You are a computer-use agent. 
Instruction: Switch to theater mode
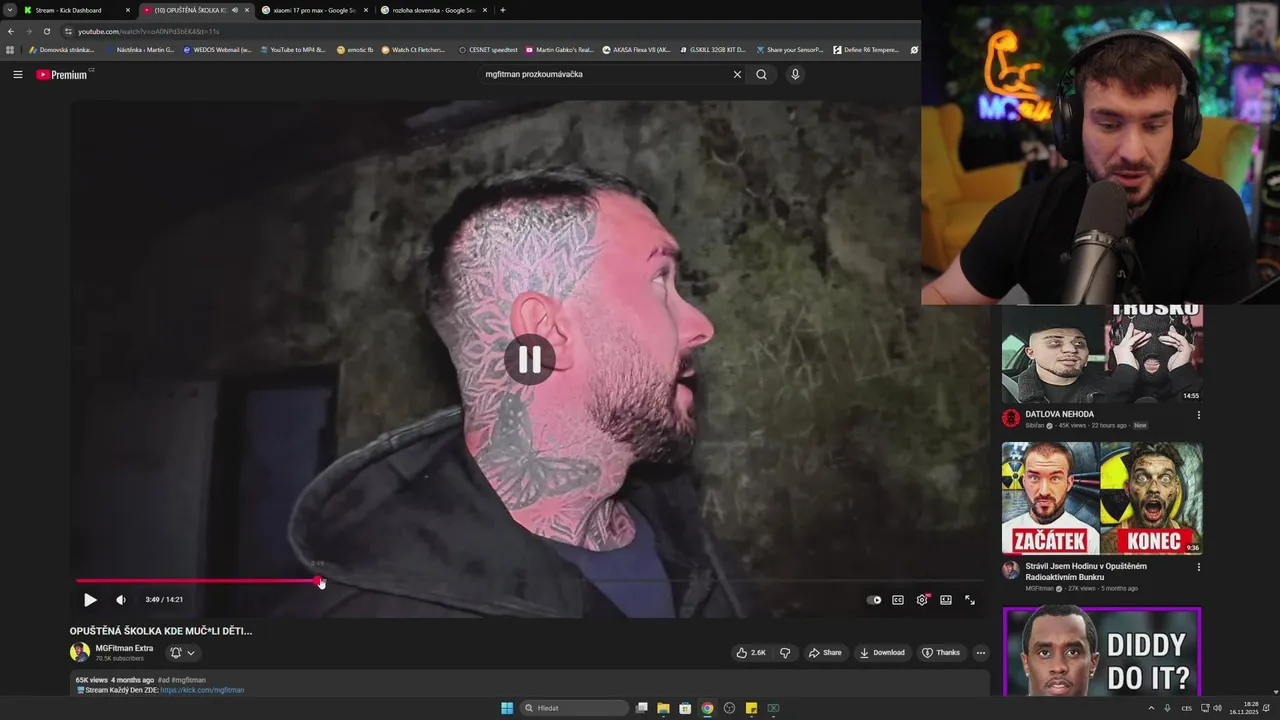[x=946, y=600]
